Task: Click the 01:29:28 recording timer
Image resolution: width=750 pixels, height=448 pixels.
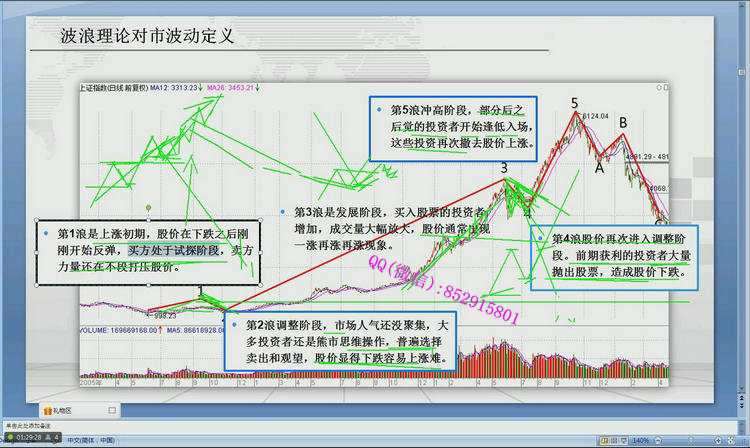Action: click(27, 437)
